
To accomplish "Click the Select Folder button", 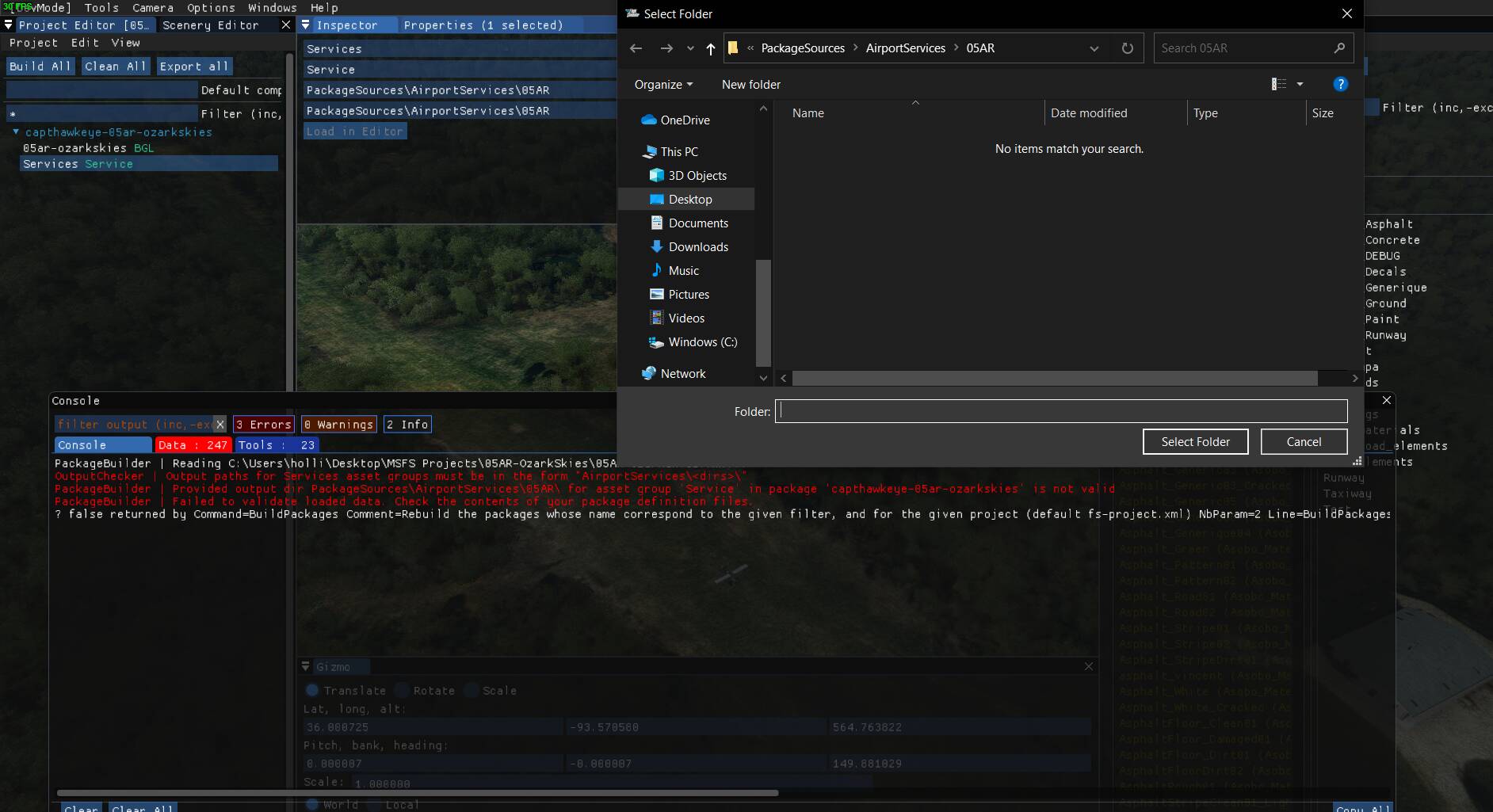I will tap(1195, 442).
